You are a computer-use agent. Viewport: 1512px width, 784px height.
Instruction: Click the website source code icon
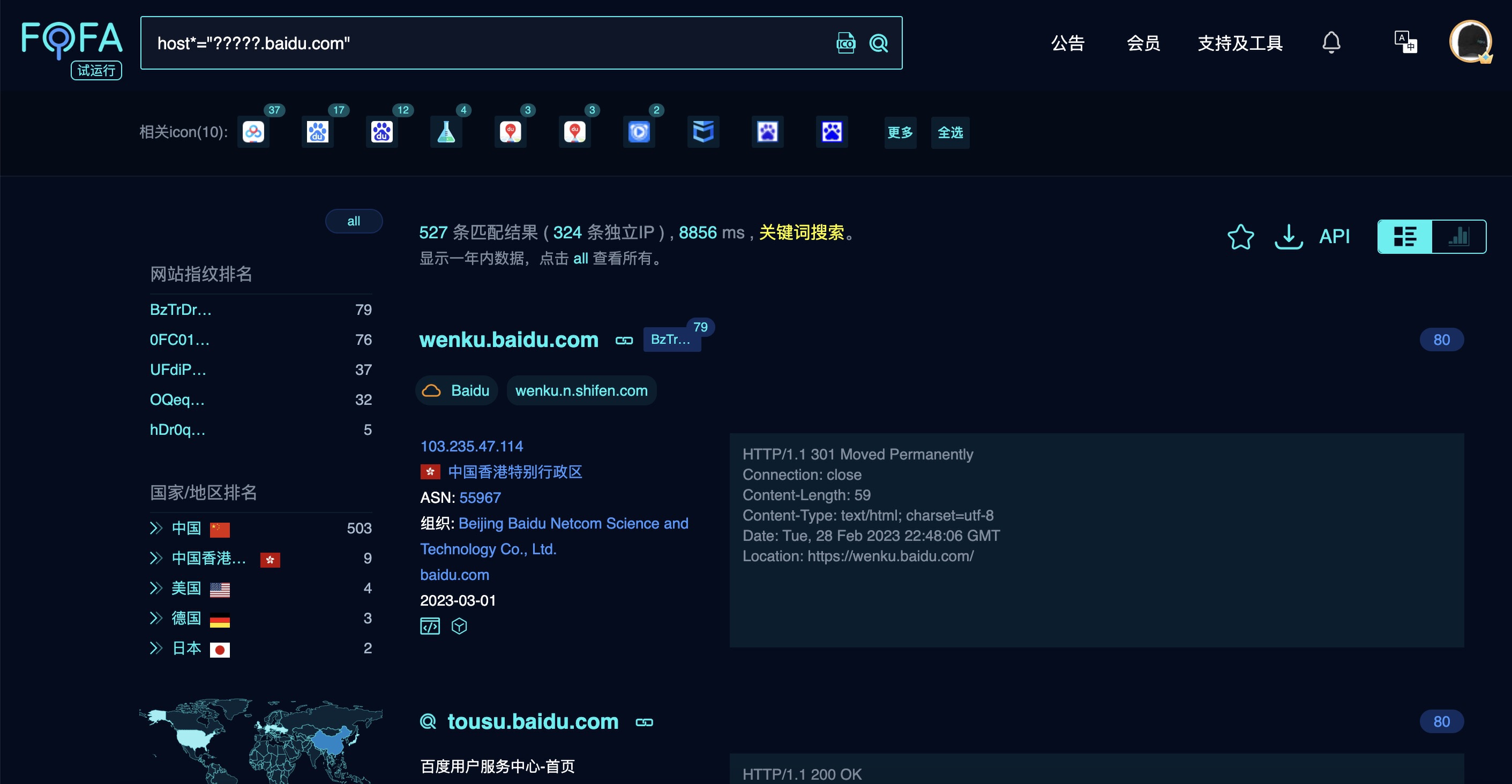[430, 626]
